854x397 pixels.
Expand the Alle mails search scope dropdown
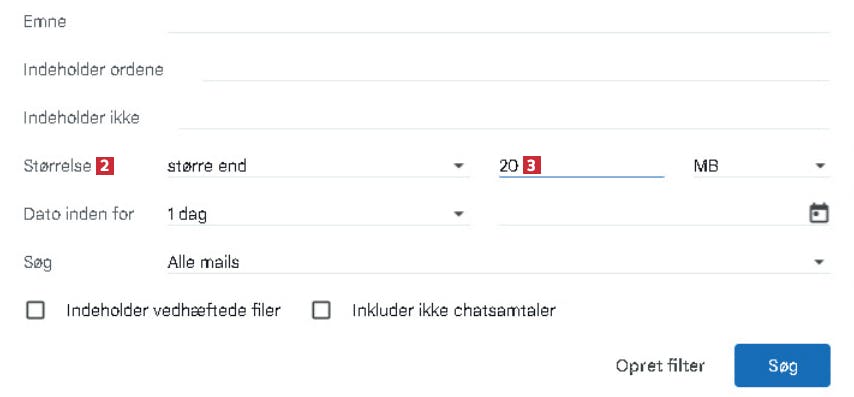point(498,262)
